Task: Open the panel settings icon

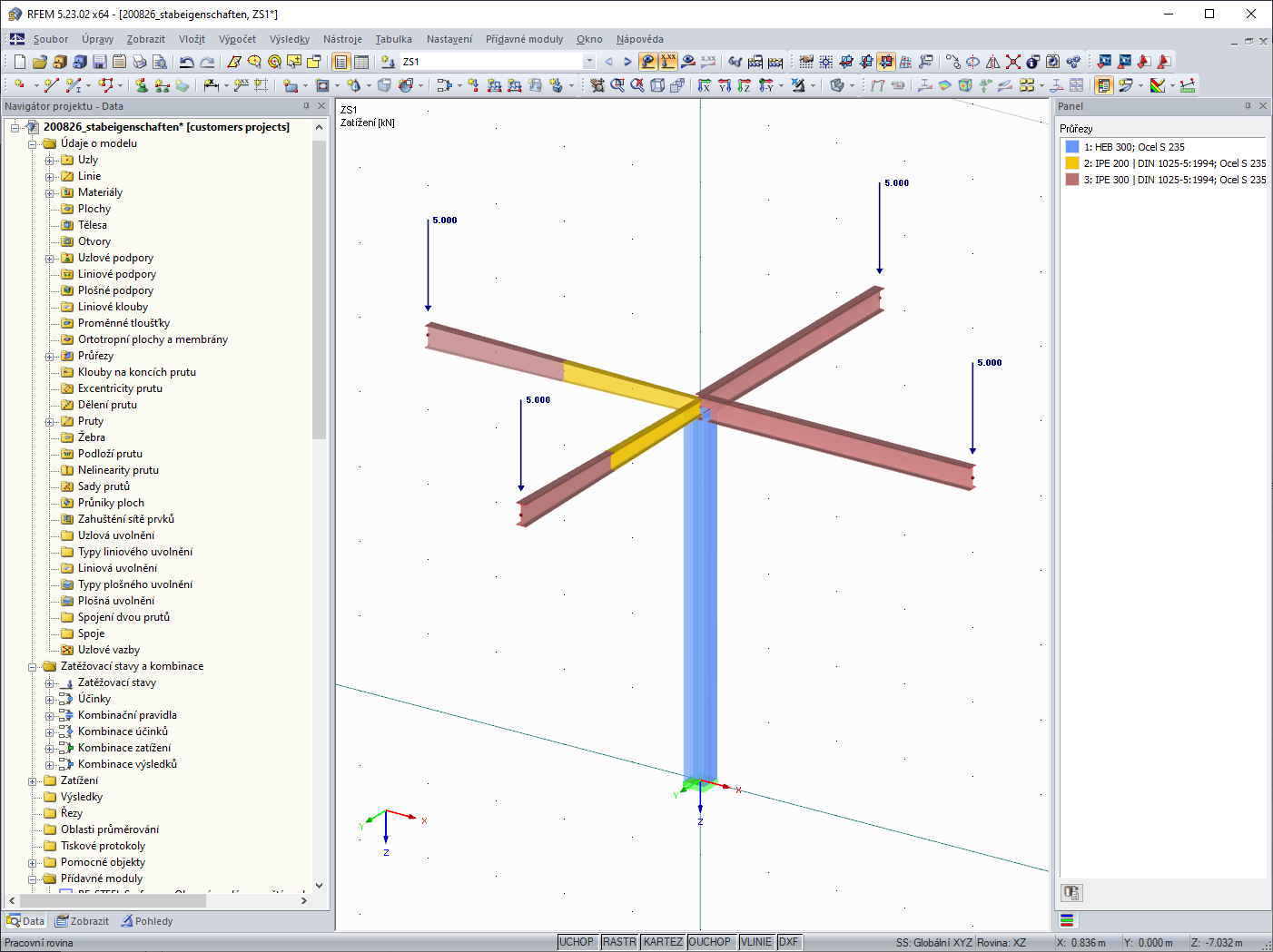Action: tap(1071, 893)
